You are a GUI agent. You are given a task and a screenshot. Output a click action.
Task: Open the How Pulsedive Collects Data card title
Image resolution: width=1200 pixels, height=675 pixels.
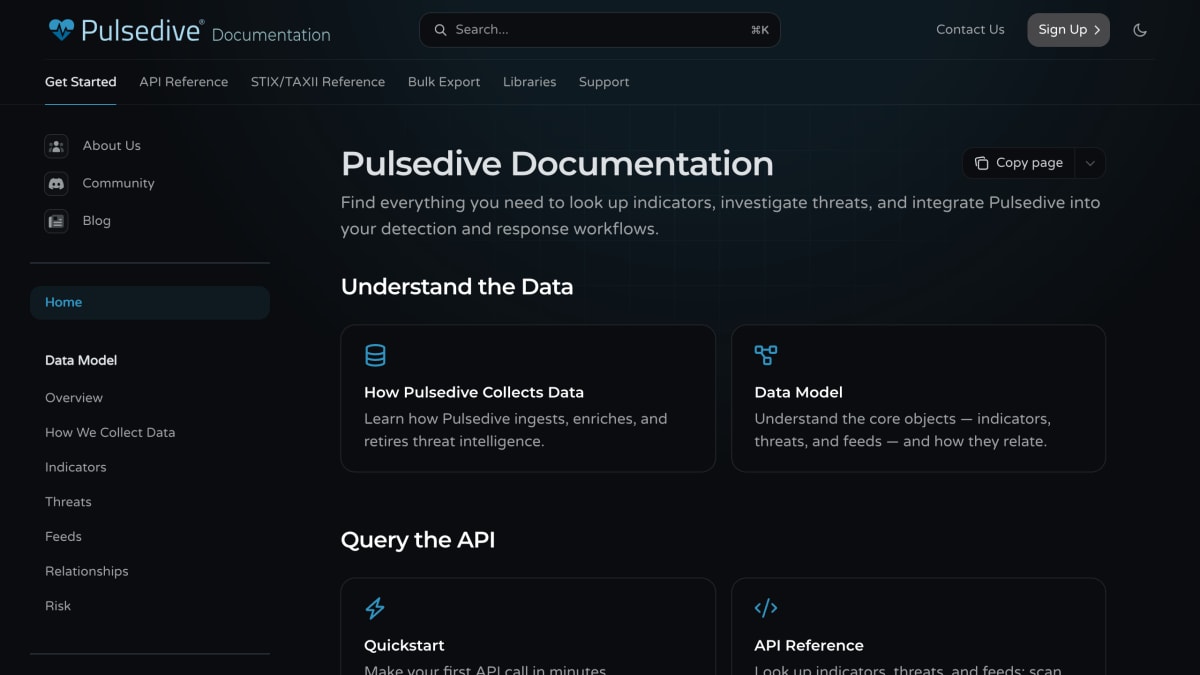474,393
